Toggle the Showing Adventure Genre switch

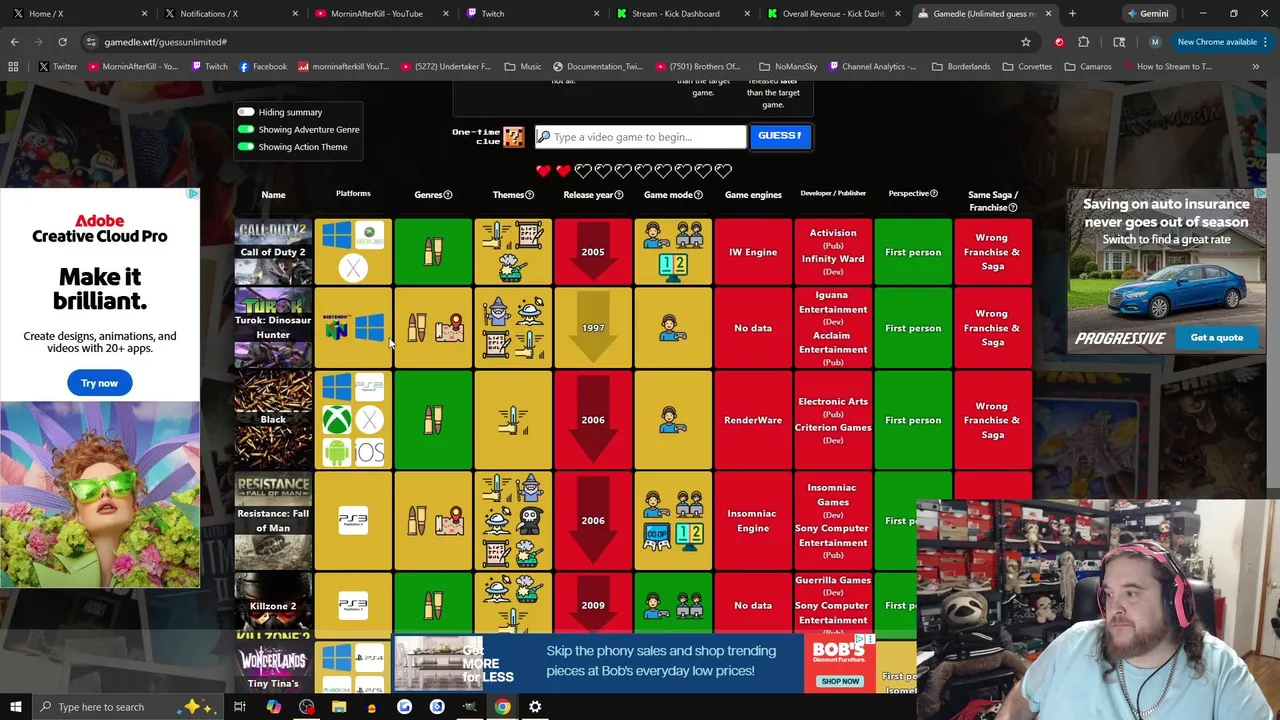point(246,129)
